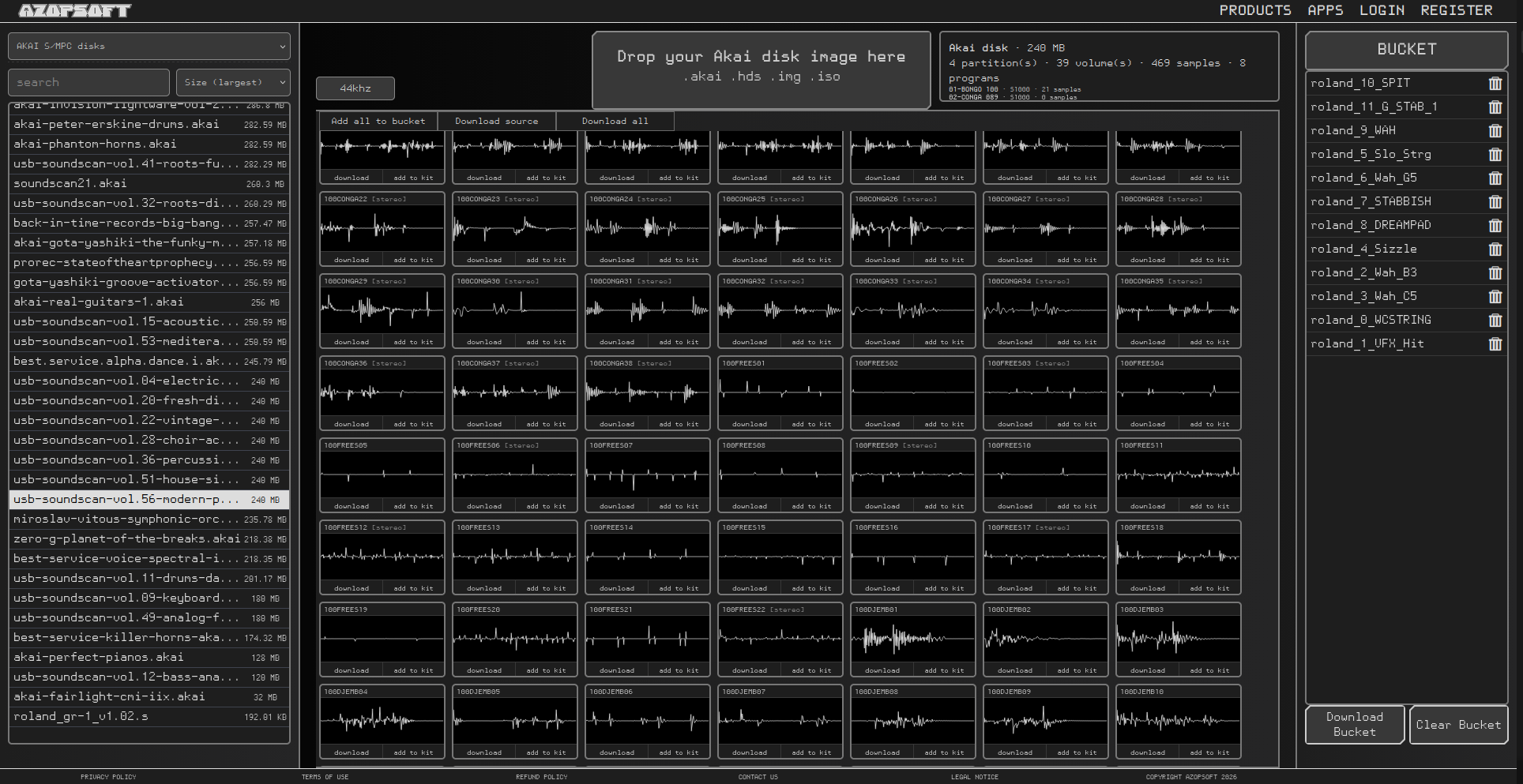1523x784 pixels.
Task: Trash the roland_1_VFX_Hit bucket entry
Action: tap(1495, 343)
